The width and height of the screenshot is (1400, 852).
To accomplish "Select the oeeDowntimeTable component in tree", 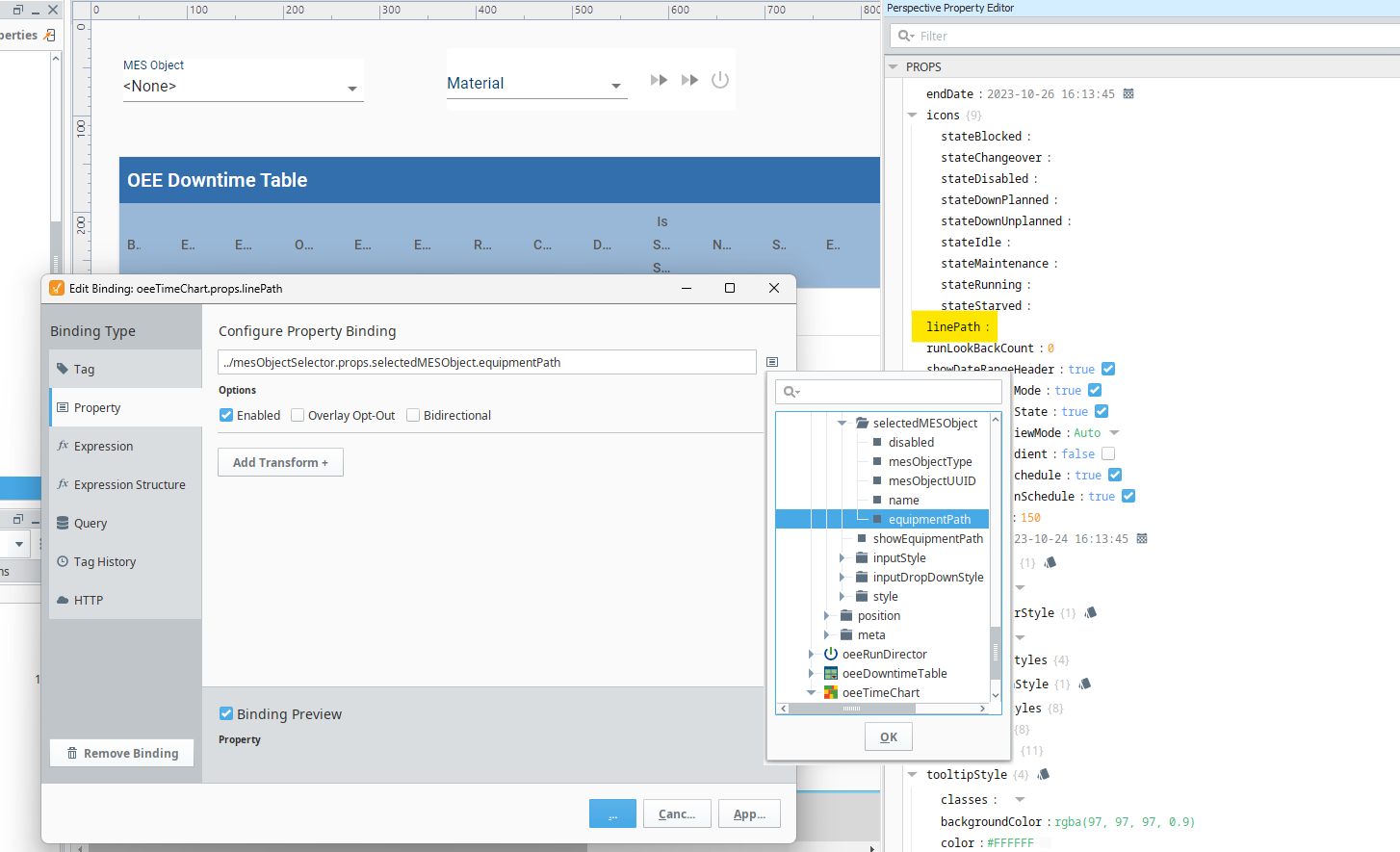I will point(894,674).
